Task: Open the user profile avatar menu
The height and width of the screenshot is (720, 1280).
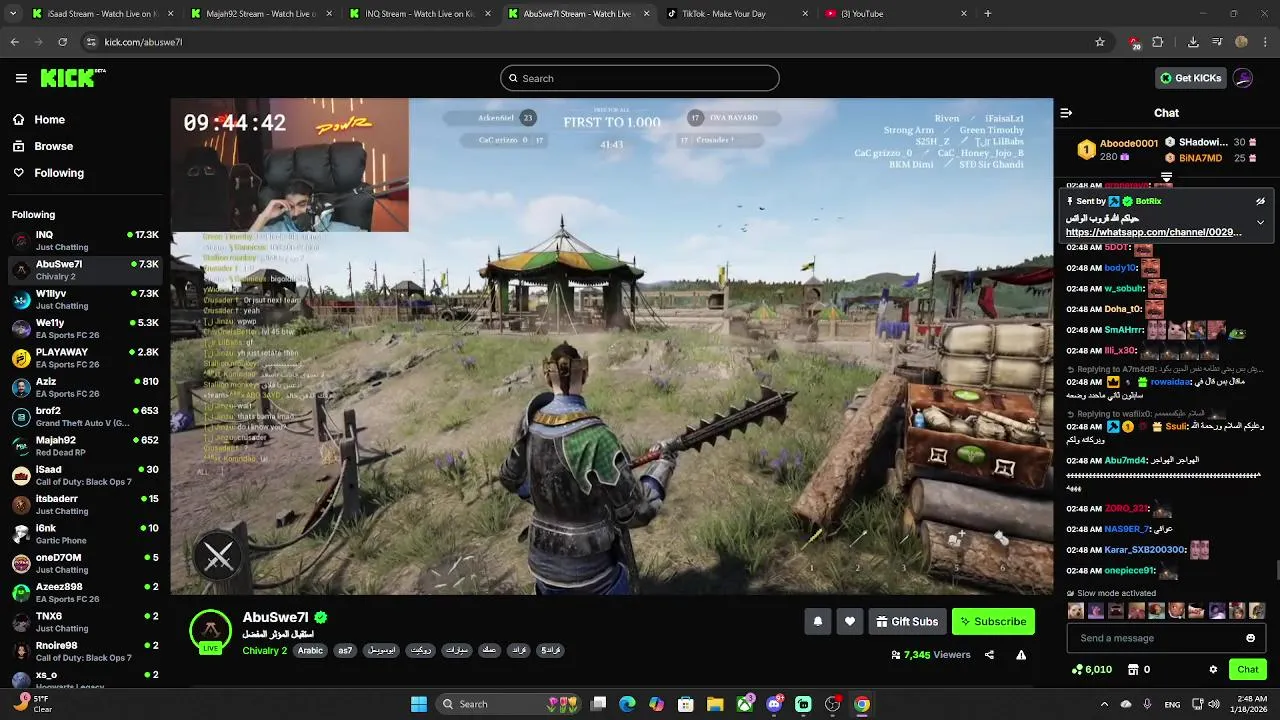Action: tap(1243, 78)
